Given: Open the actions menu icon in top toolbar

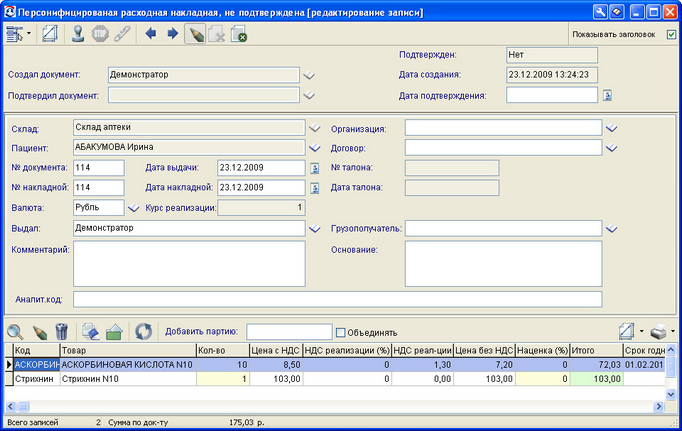Looking at the screenshot, I should coord(15,34).
